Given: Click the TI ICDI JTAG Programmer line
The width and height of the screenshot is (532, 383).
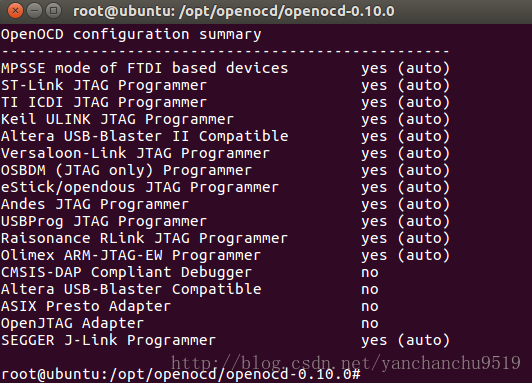Looking at the screenshot, I should pos(226,102).
